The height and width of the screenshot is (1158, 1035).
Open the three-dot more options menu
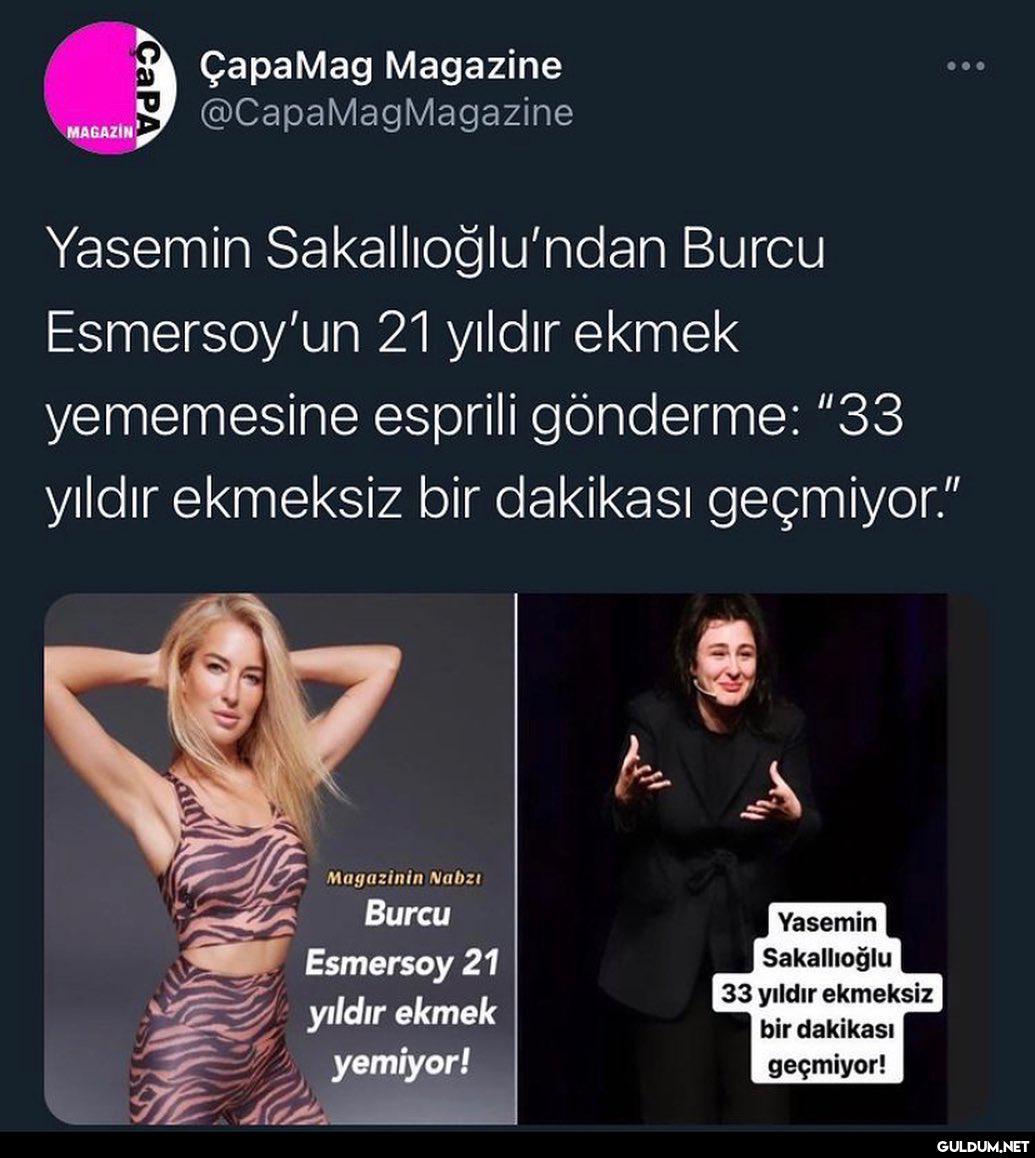(966, 66)
